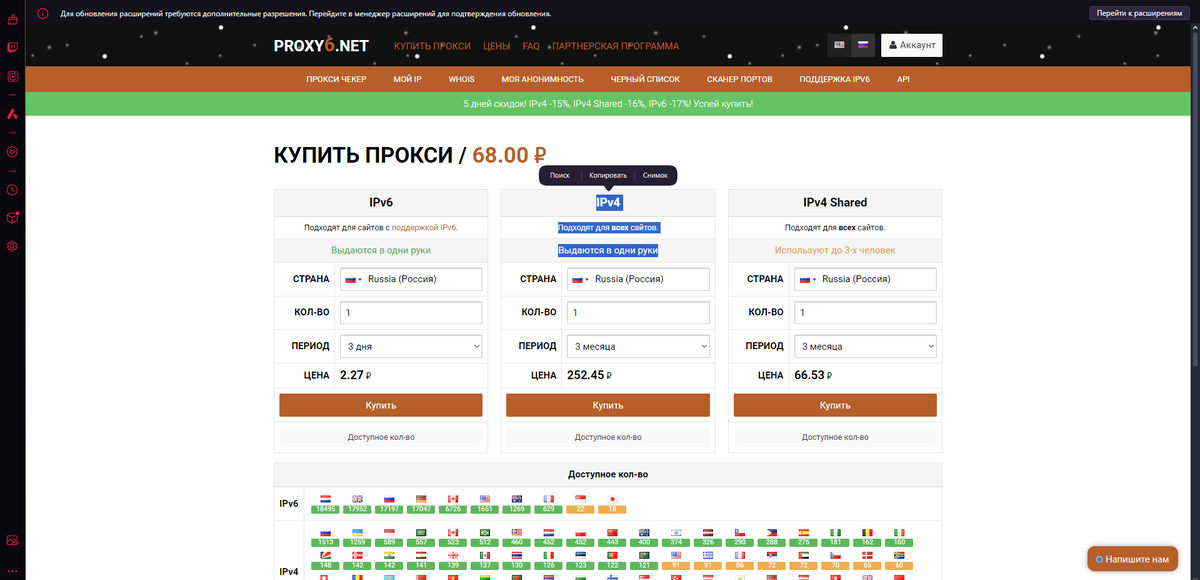Focus IPv6 КОЛ-ВО quantity field

[x=411, y=313]
